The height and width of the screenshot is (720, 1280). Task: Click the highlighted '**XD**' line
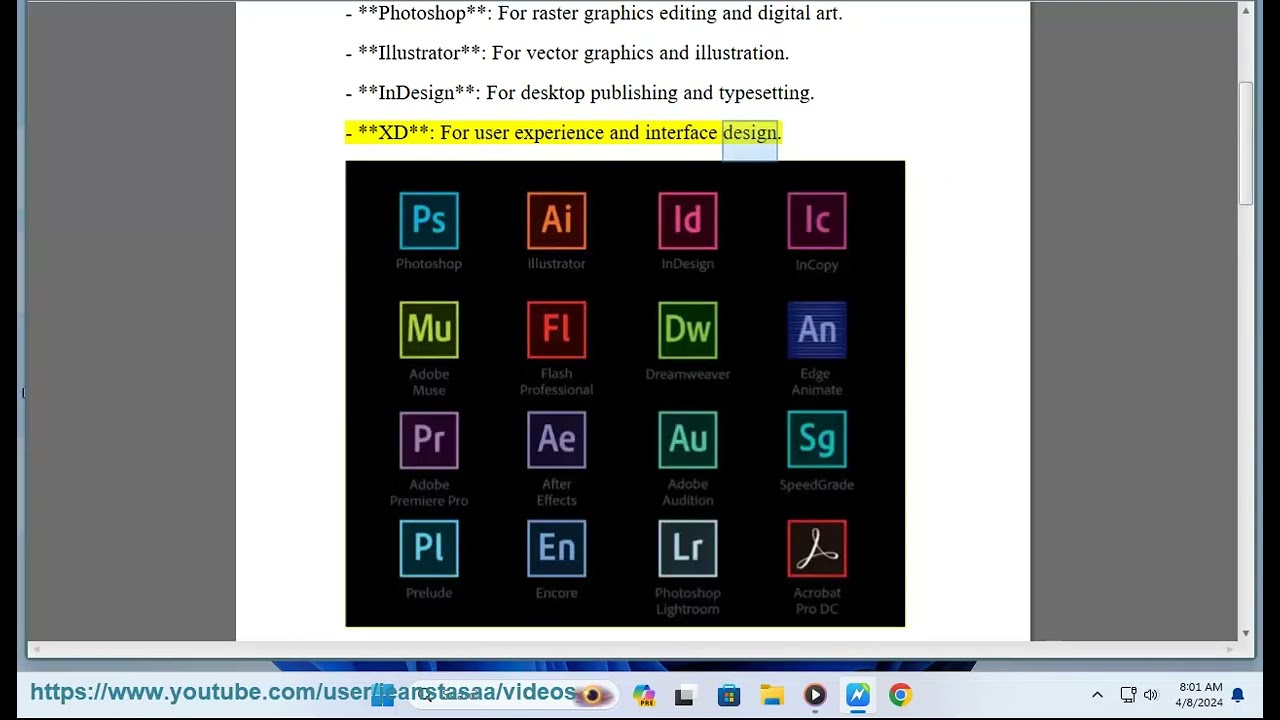tap(563, 133)
